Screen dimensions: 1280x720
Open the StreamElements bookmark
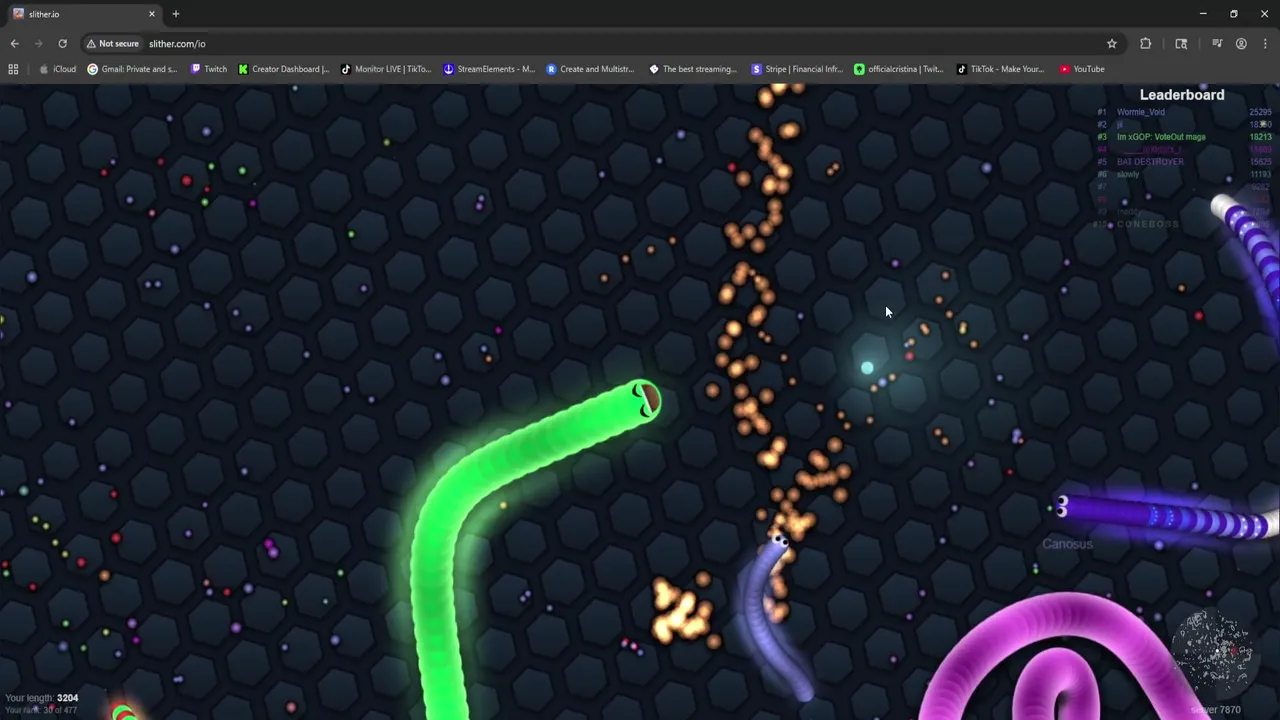coord(489,69)
